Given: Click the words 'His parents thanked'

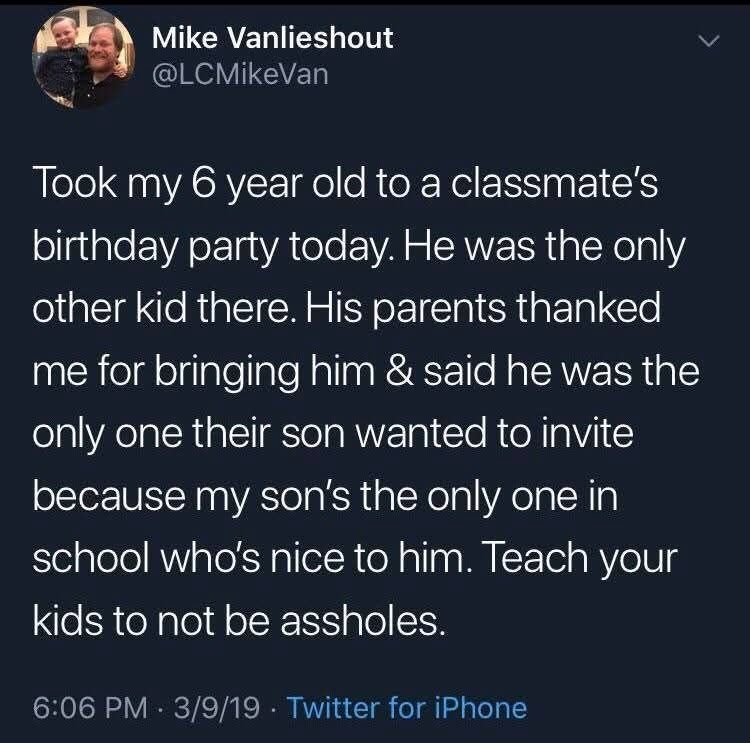Looking at the screenshot, I should tap(484, 309).
